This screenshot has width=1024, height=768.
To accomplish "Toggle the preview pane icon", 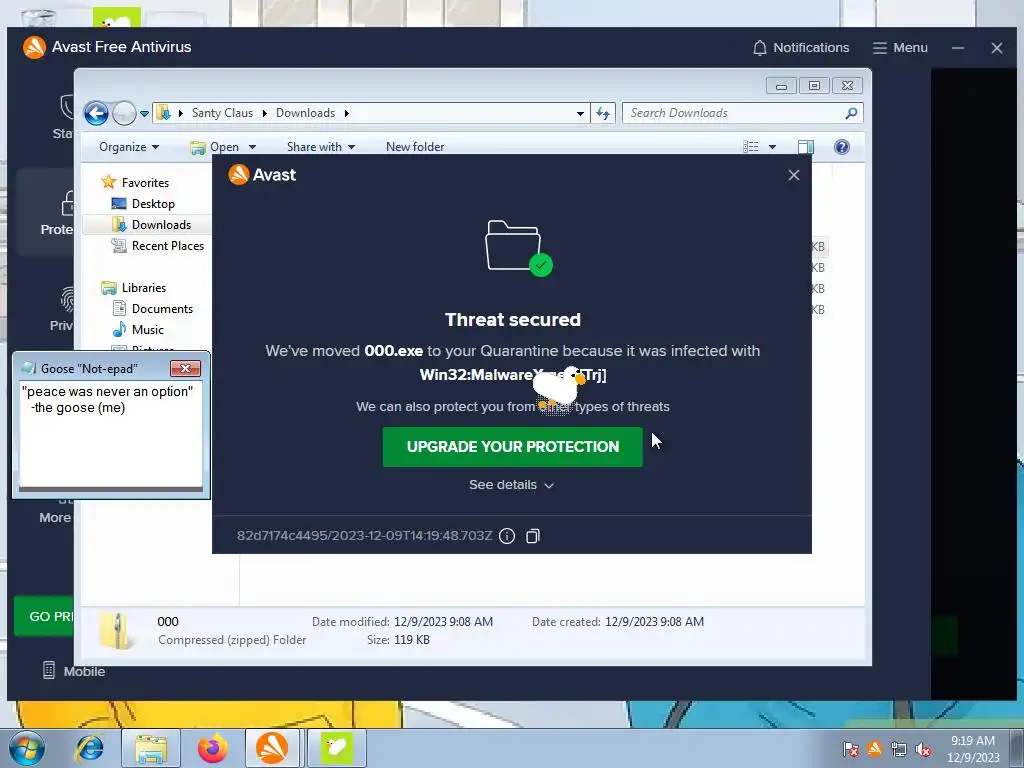I will tap(806, 147).
